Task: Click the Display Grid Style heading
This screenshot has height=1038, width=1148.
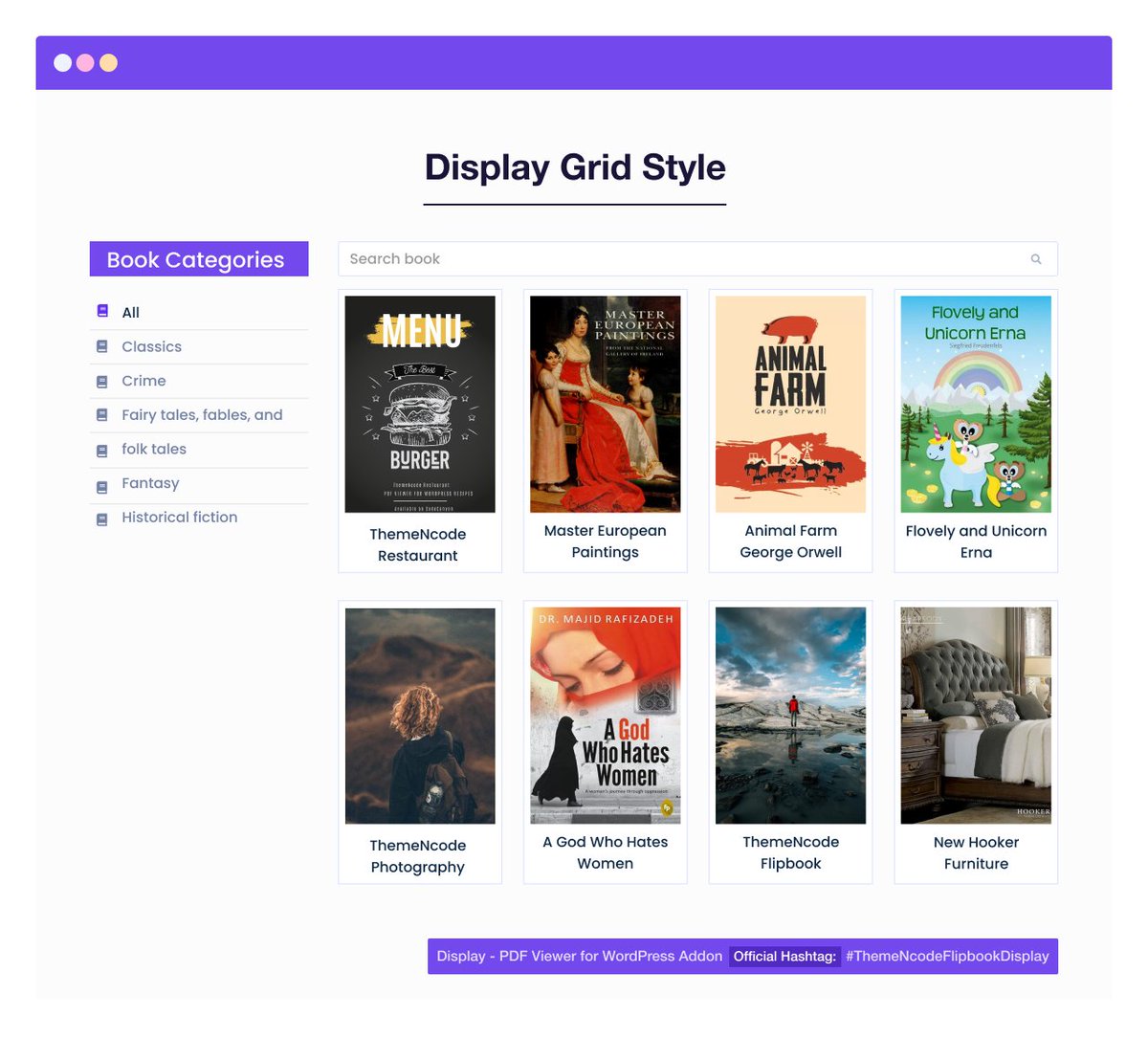Action: coord(575,167)
